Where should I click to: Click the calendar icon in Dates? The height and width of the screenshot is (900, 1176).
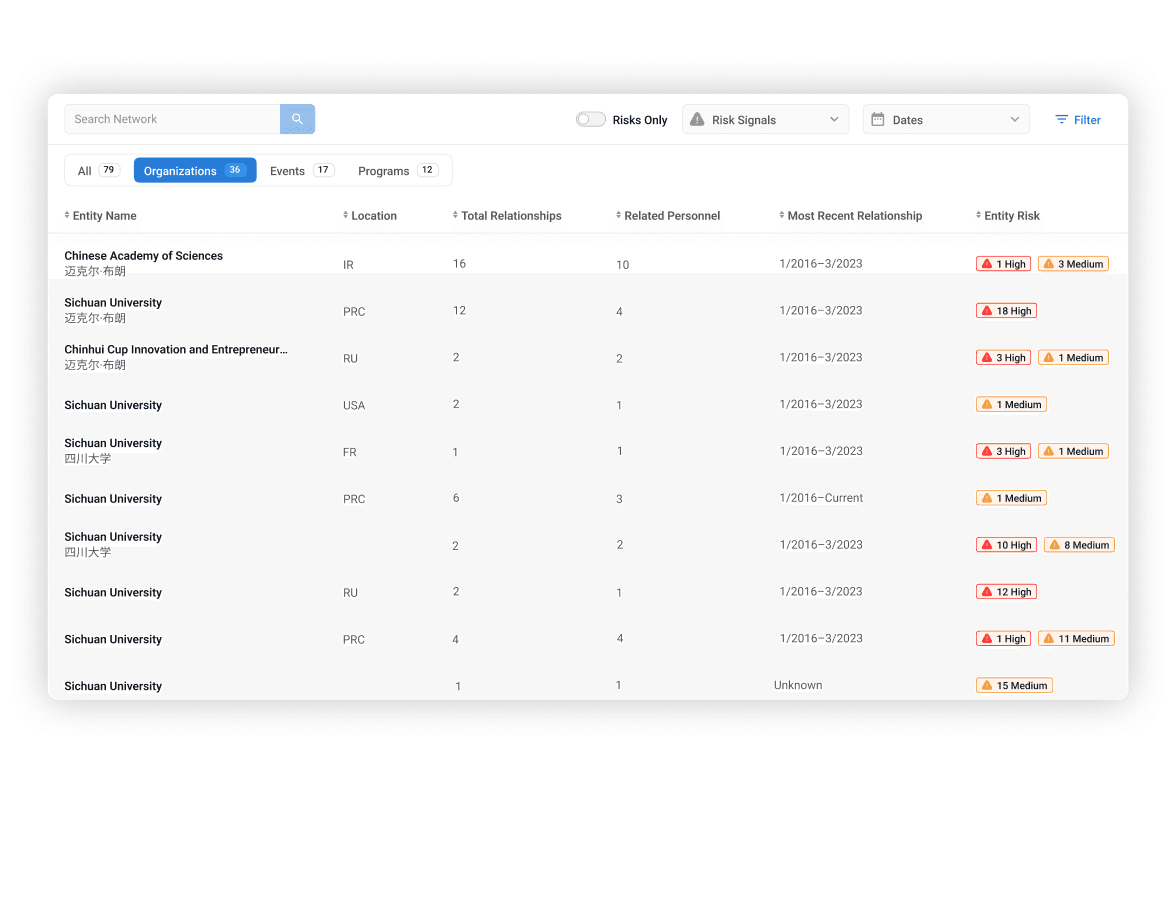[x=878, y=120]
